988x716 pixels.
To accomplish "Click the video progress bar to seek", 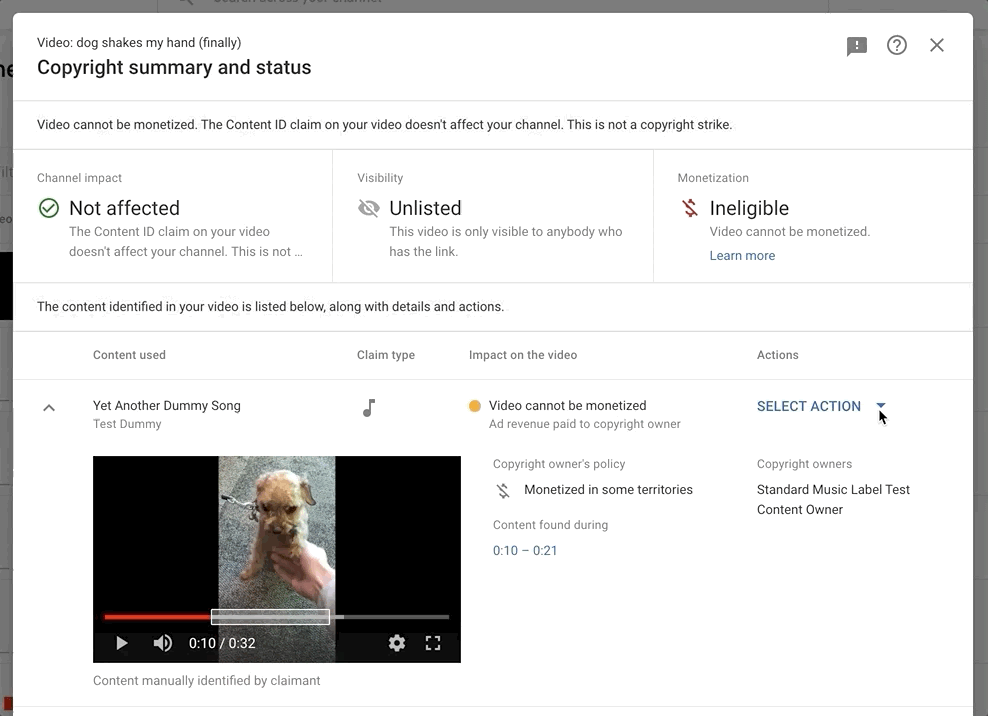I will point(277,617).
